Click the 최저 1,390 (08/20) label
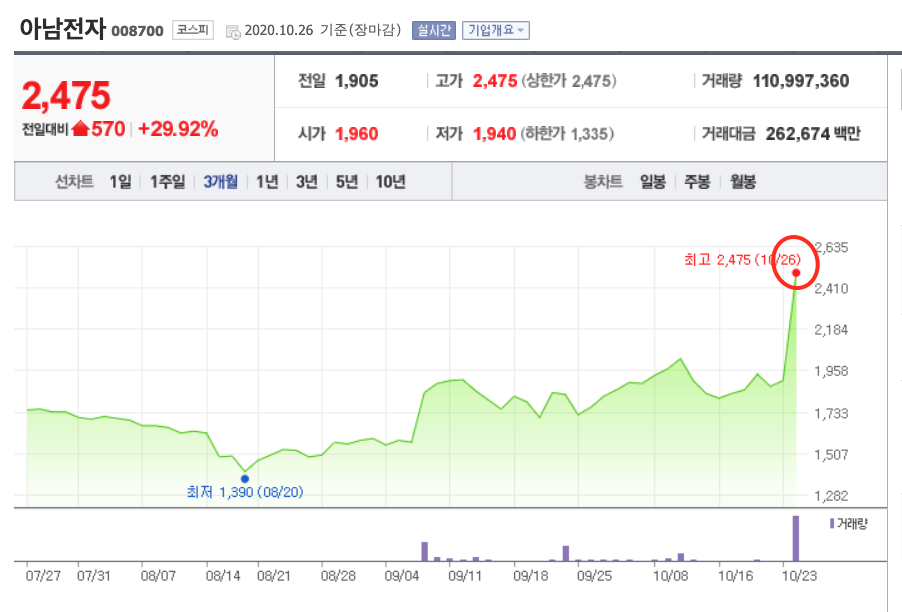The height and width of the screenshot is (612, 902). [245, 492]
